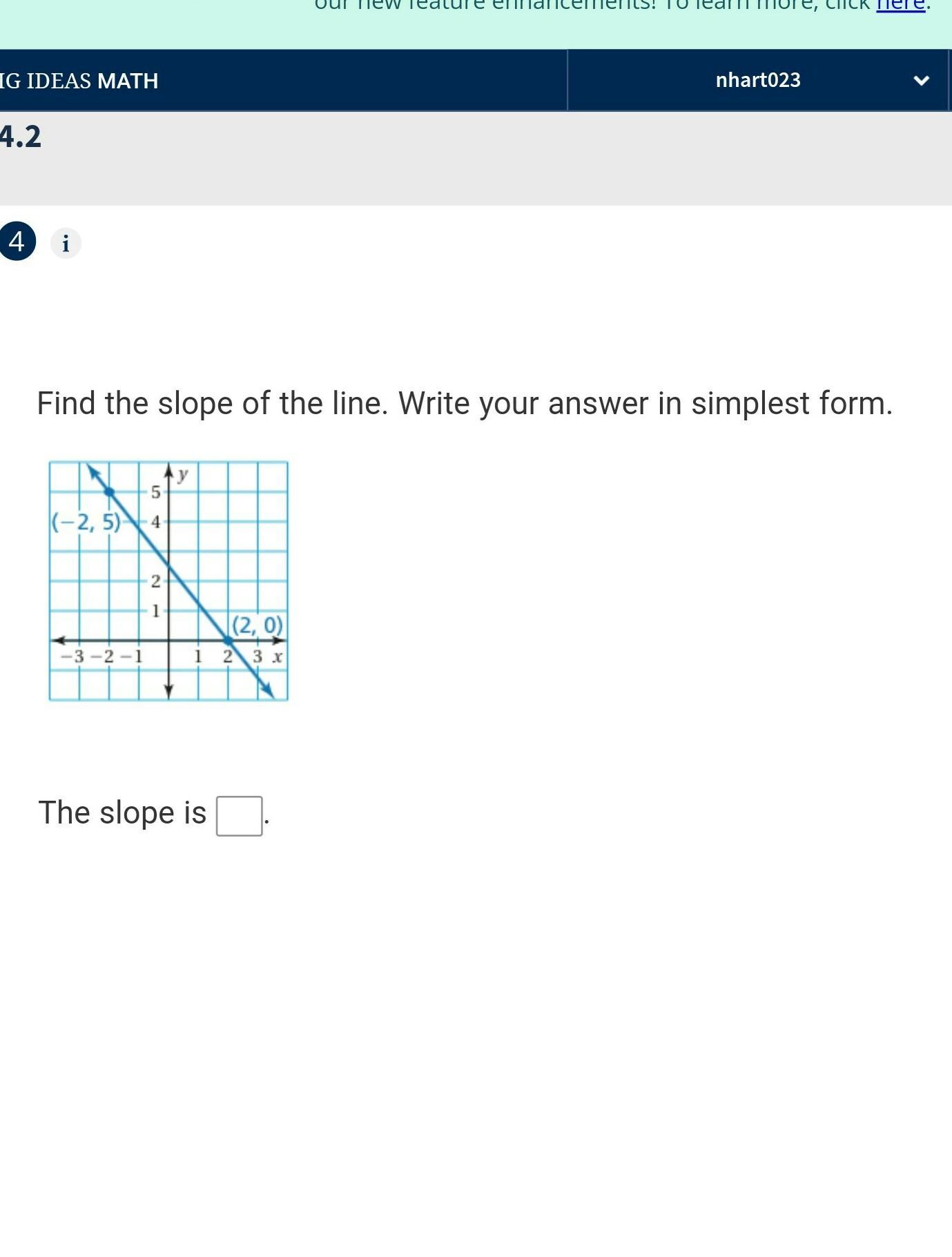Click the 4.2 section heading

click(x=21, y=137)
